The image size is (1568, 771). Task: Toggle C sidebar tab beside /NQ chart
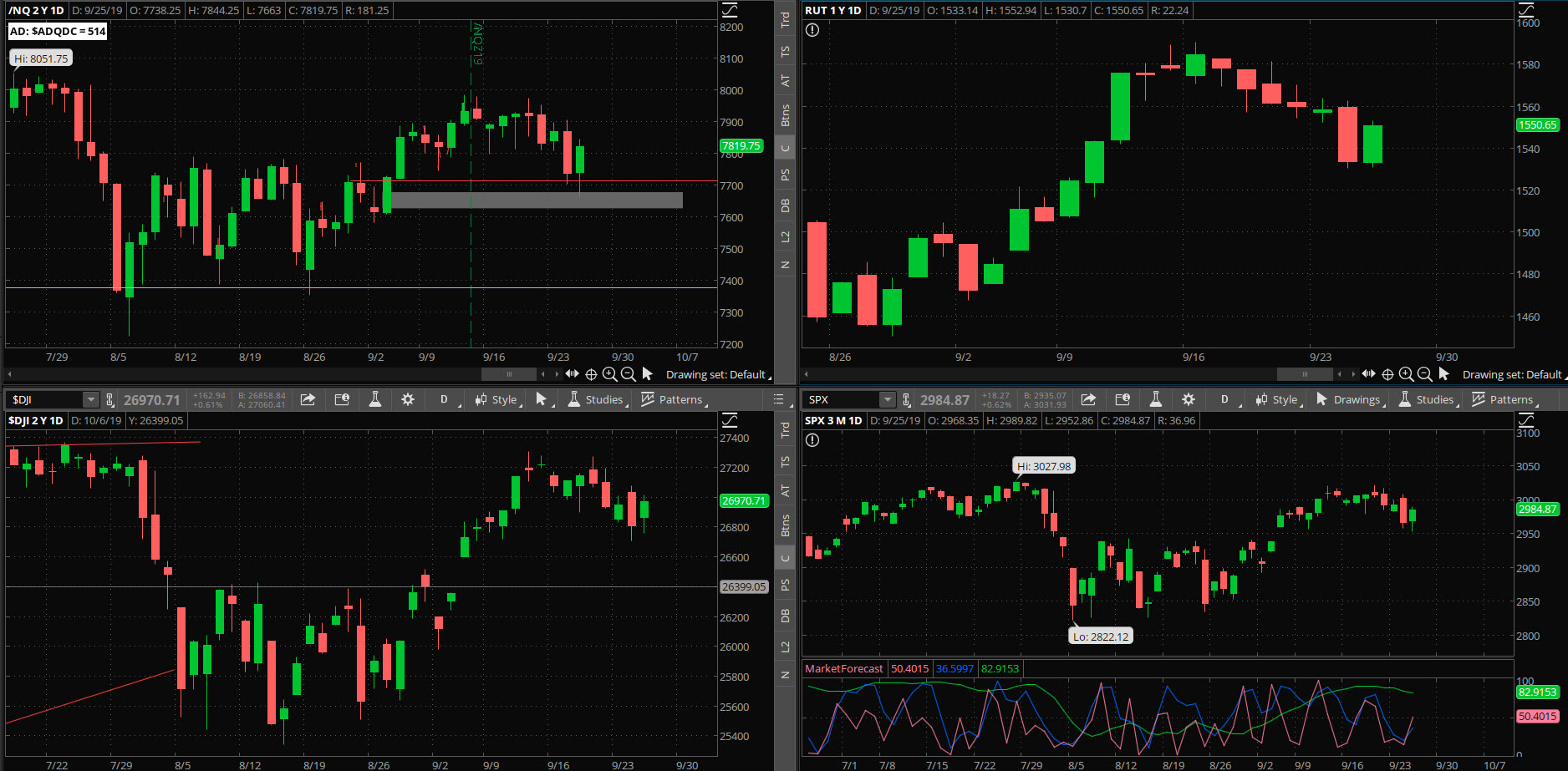point(785,149)
